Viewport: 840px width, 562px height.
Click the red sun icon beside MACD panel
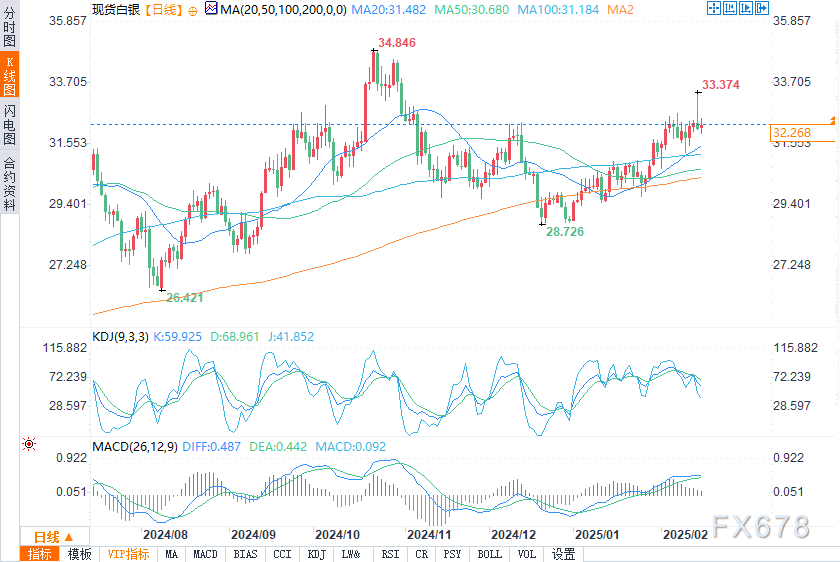[30, 443]
